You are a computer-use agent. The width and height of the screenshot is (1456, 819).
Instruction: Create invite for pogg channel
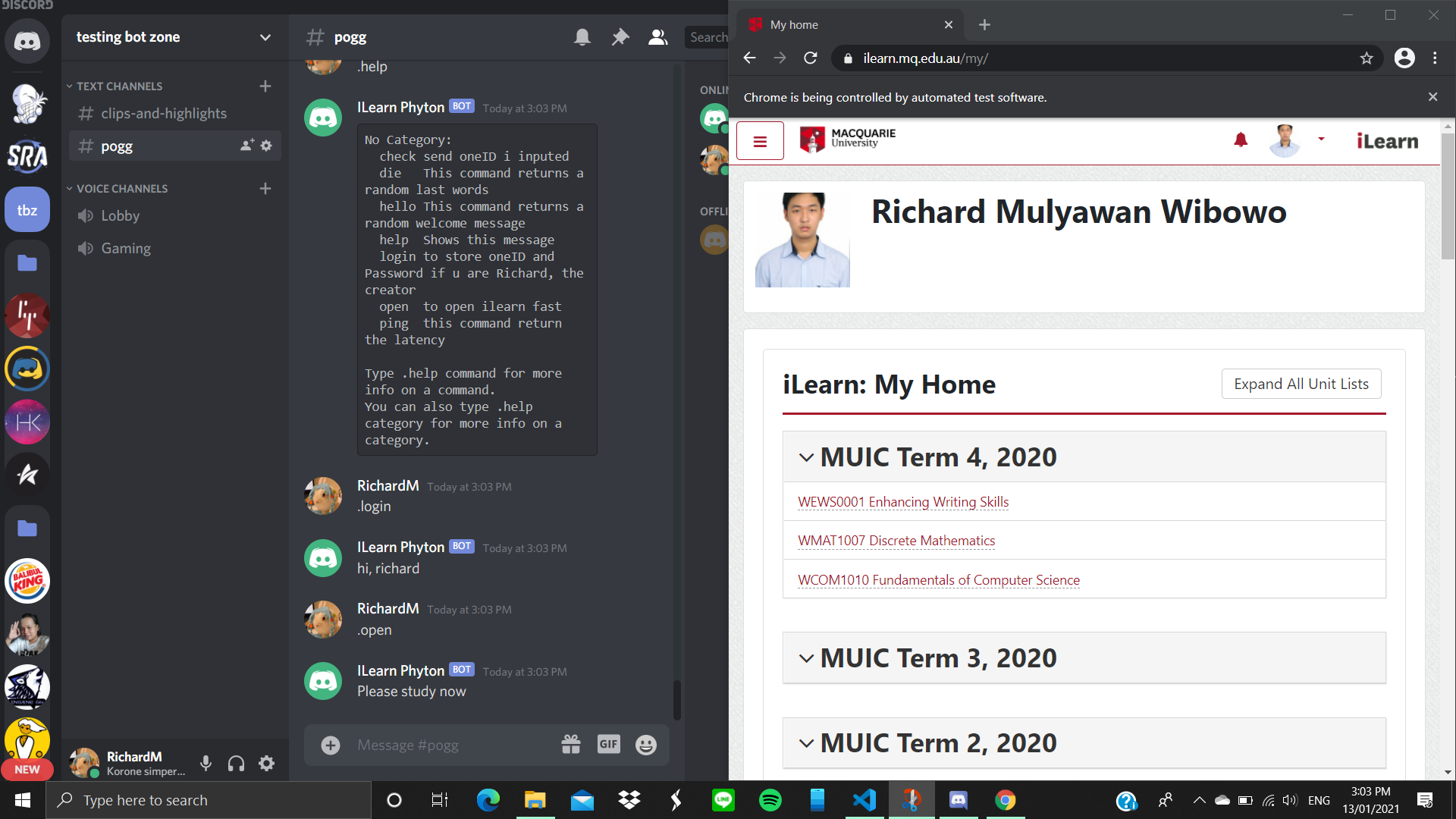[247, 145]
